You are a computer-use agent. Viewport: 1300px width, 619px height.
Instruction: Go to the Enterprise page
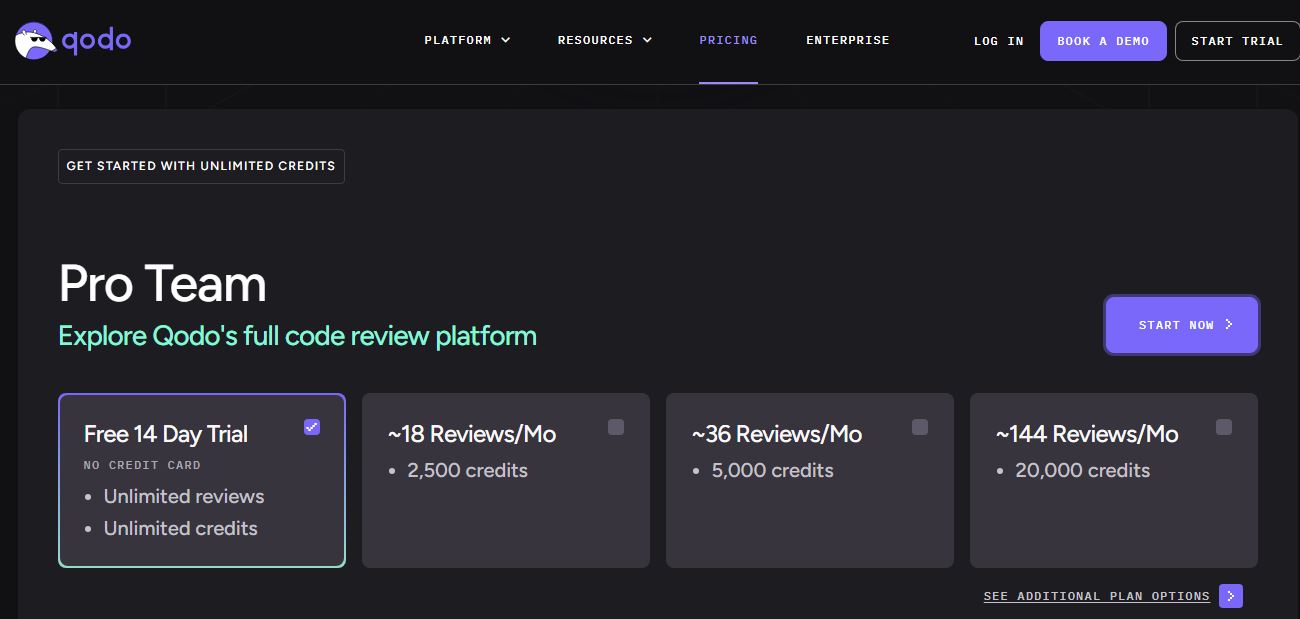[x=848, y=40]
